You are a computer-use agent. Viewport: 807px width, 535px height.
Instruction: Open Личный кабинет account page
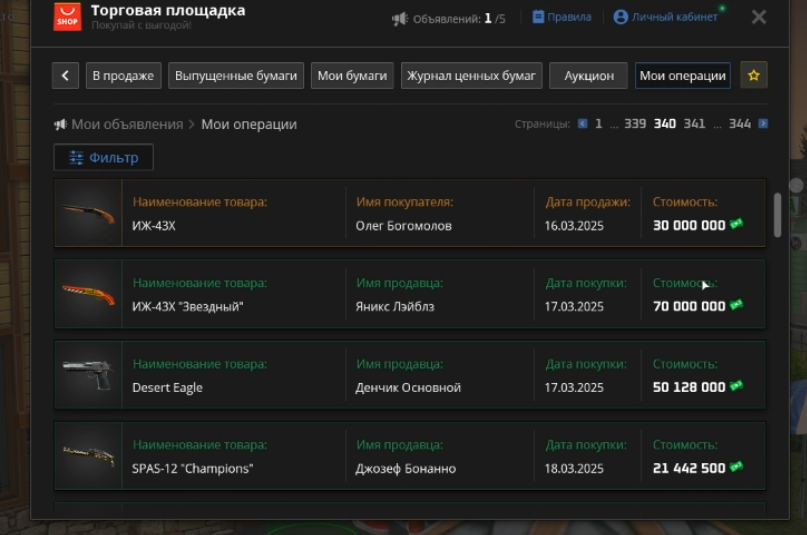[666, 17]
